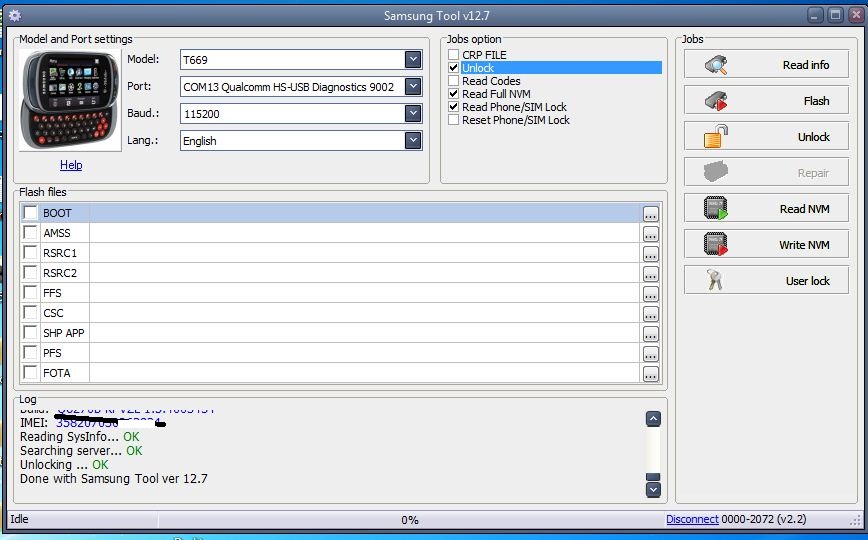Click the 'Reading SysInfo... OK' log line

click(80, 437)
